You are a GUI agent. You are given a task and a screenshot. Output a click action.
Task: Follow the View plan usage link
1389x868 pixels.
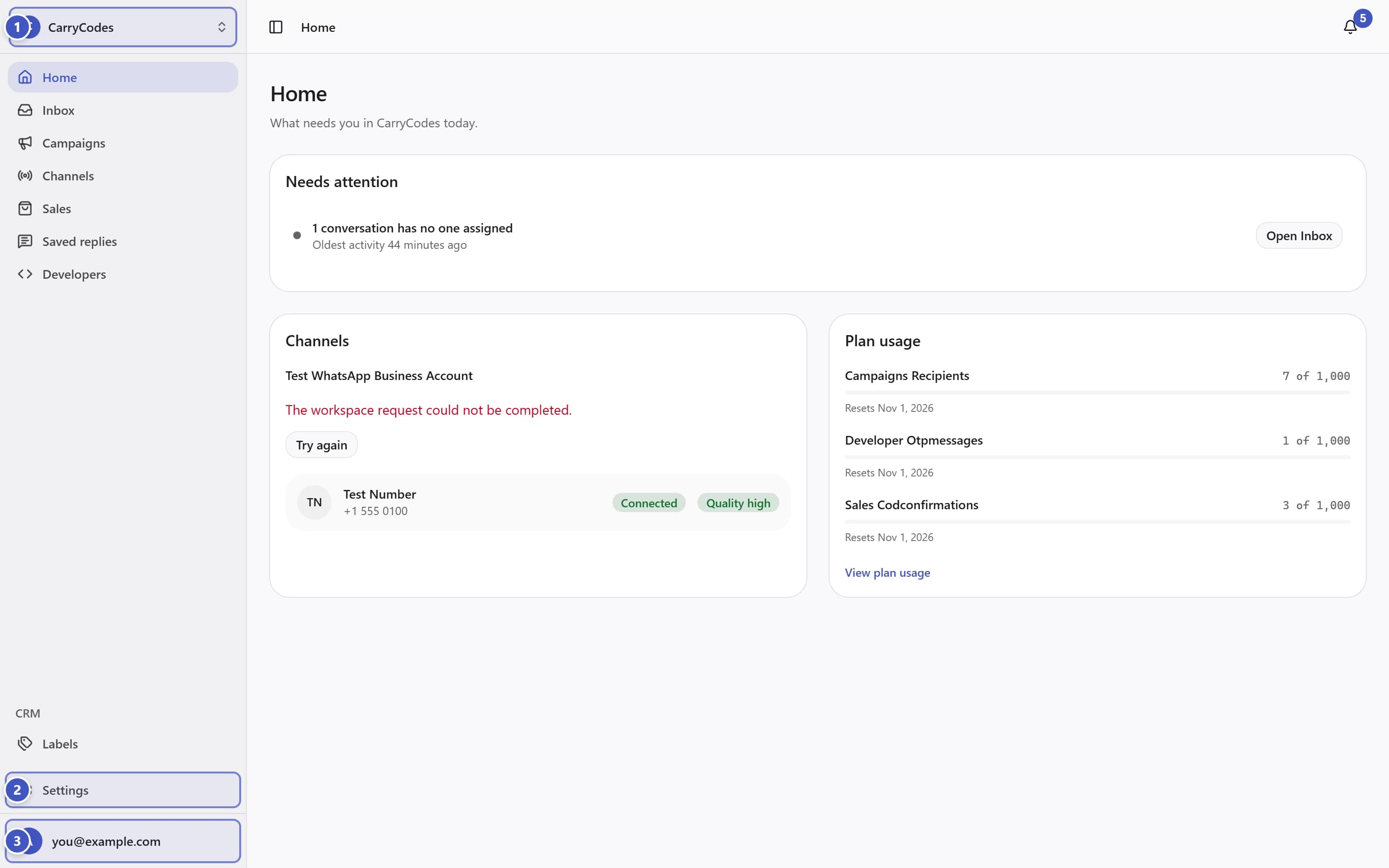tap(887, 572)
